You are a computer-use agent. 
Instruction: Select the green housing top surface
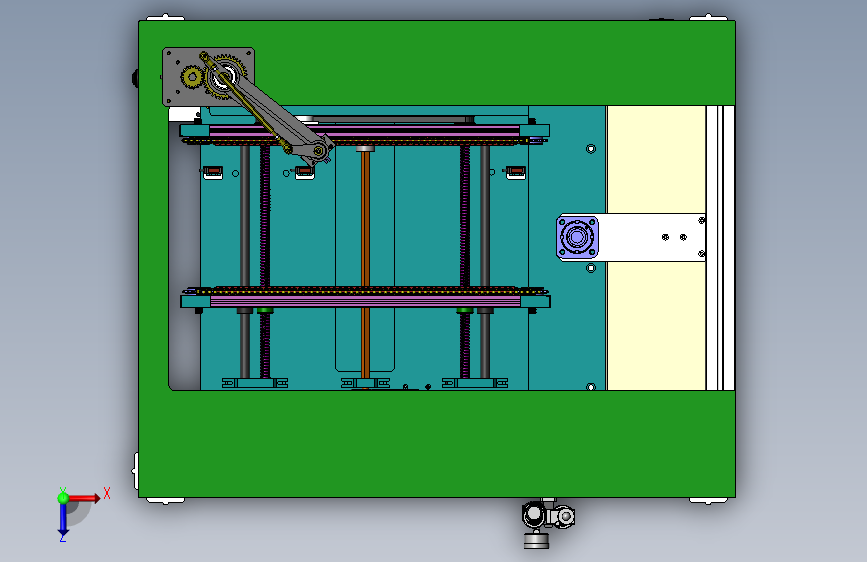tap(437, 443)
